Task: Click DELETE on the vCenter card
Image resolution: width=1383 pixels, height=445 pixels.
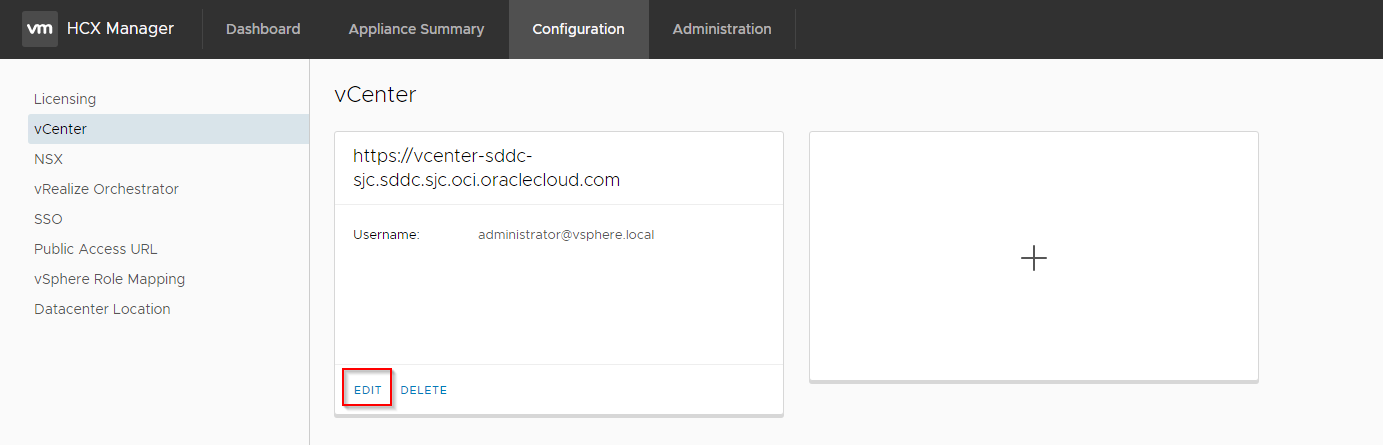Action: [424, 390]
